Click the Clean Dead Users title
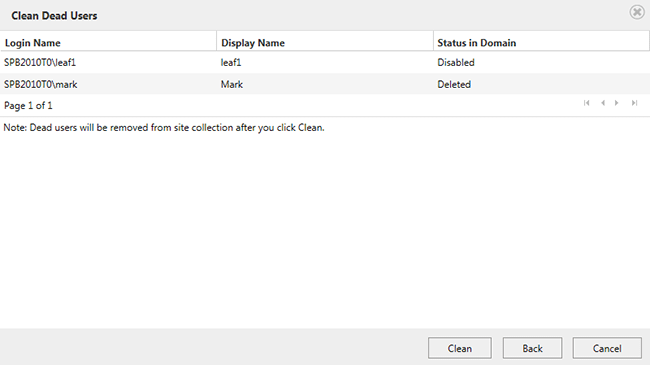Image resolution: width=650 pixels, height=365 pixels. click(x=54, y=16)
